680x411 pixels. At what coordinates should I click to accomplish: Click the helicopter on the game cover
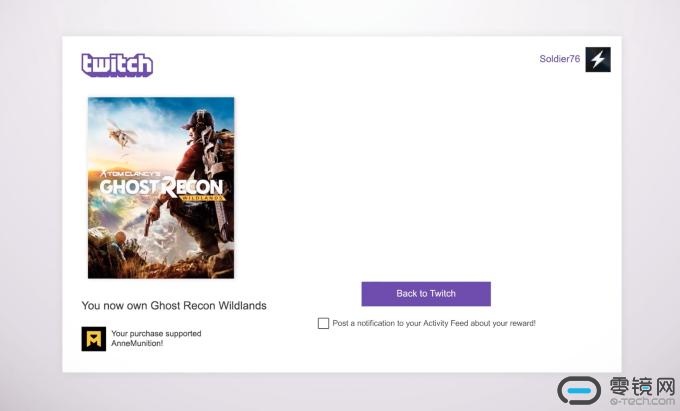click(122, 134)
